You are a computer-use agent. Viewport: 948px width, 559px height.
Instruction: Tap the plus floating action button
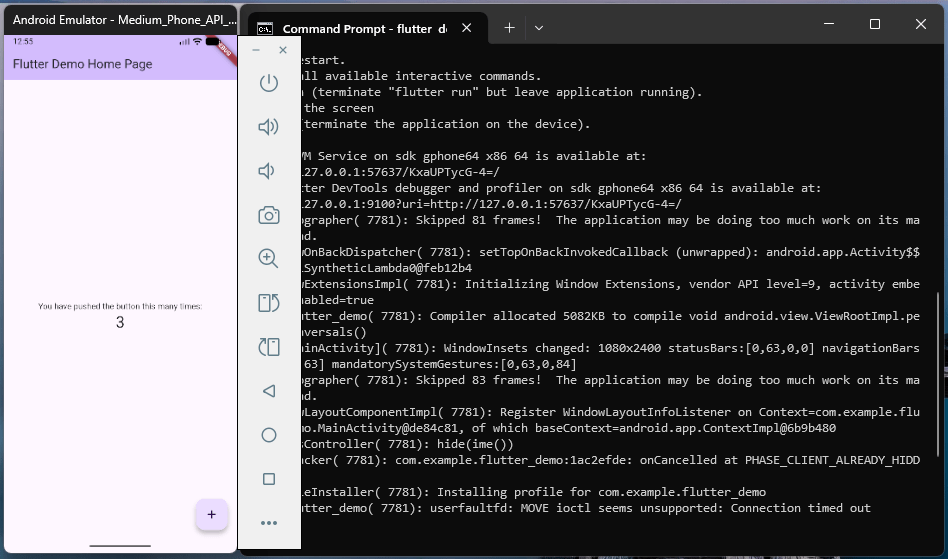(x=212, y=515)
